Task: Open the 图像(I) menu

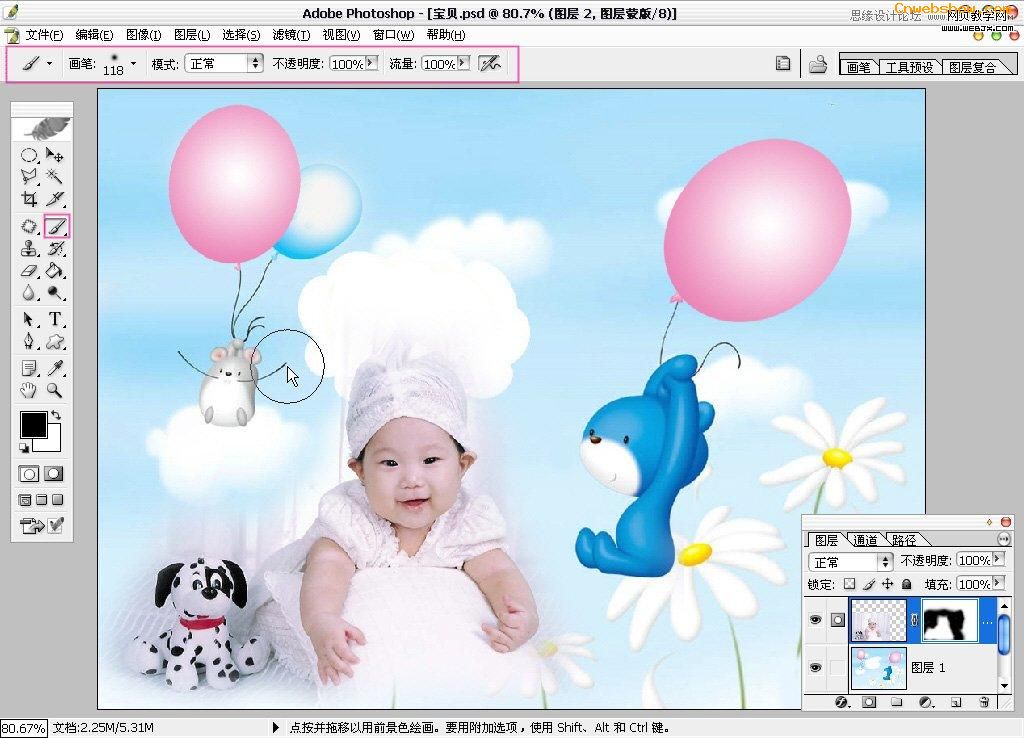Action: click(x=144, y=35)
